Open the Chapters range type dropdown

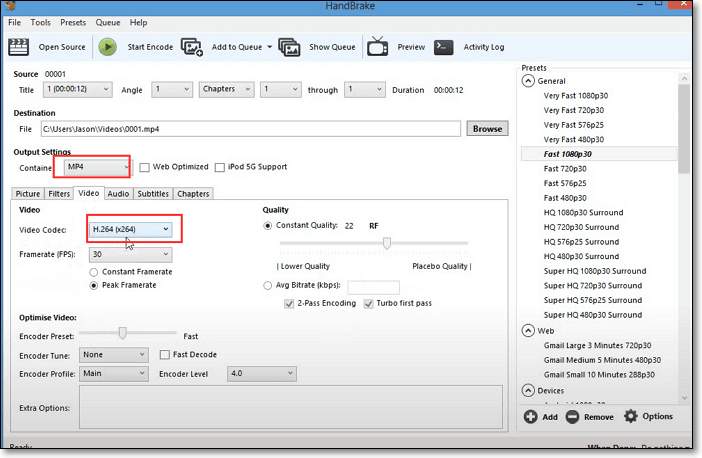pyautogui.click(x=227, y=89)
